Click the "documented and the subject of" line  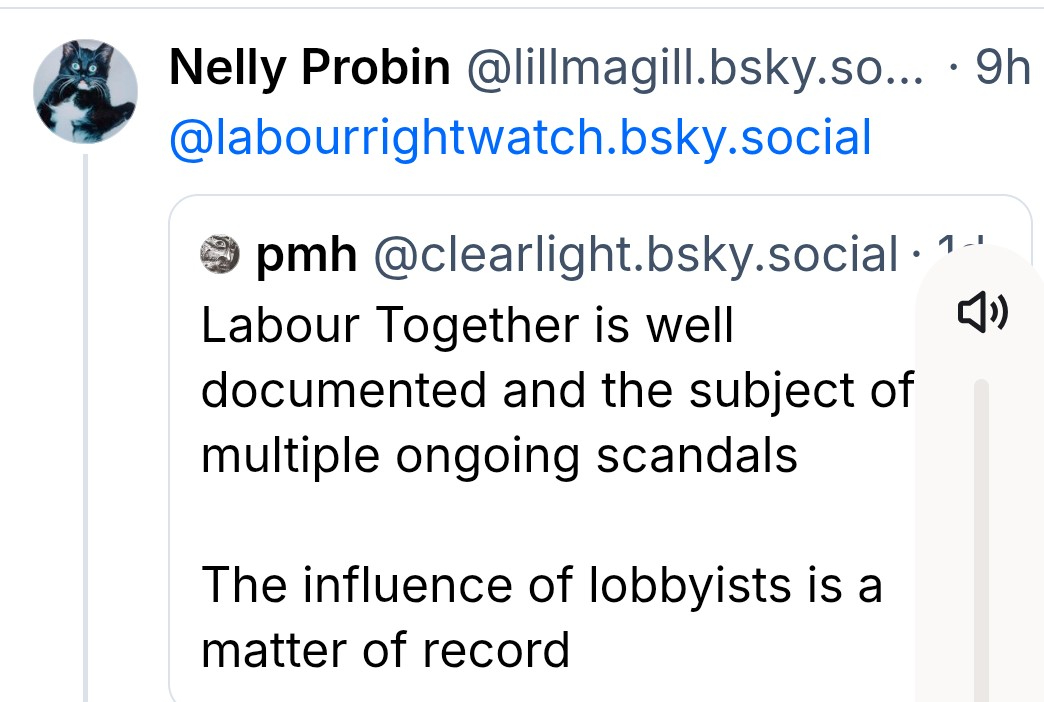pyautogui.click(x=557, y=390)
